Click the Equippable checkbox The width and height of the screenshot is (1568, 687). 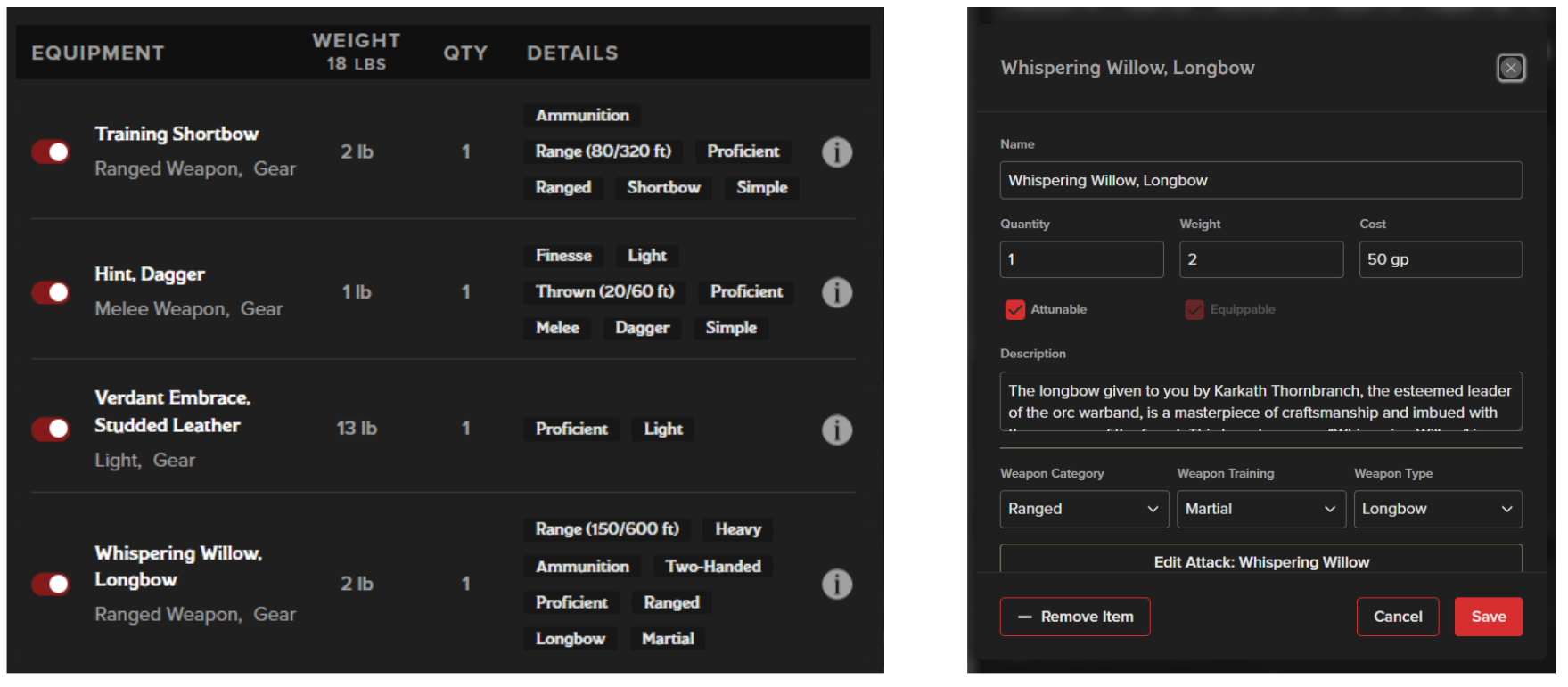point(1194,310)
